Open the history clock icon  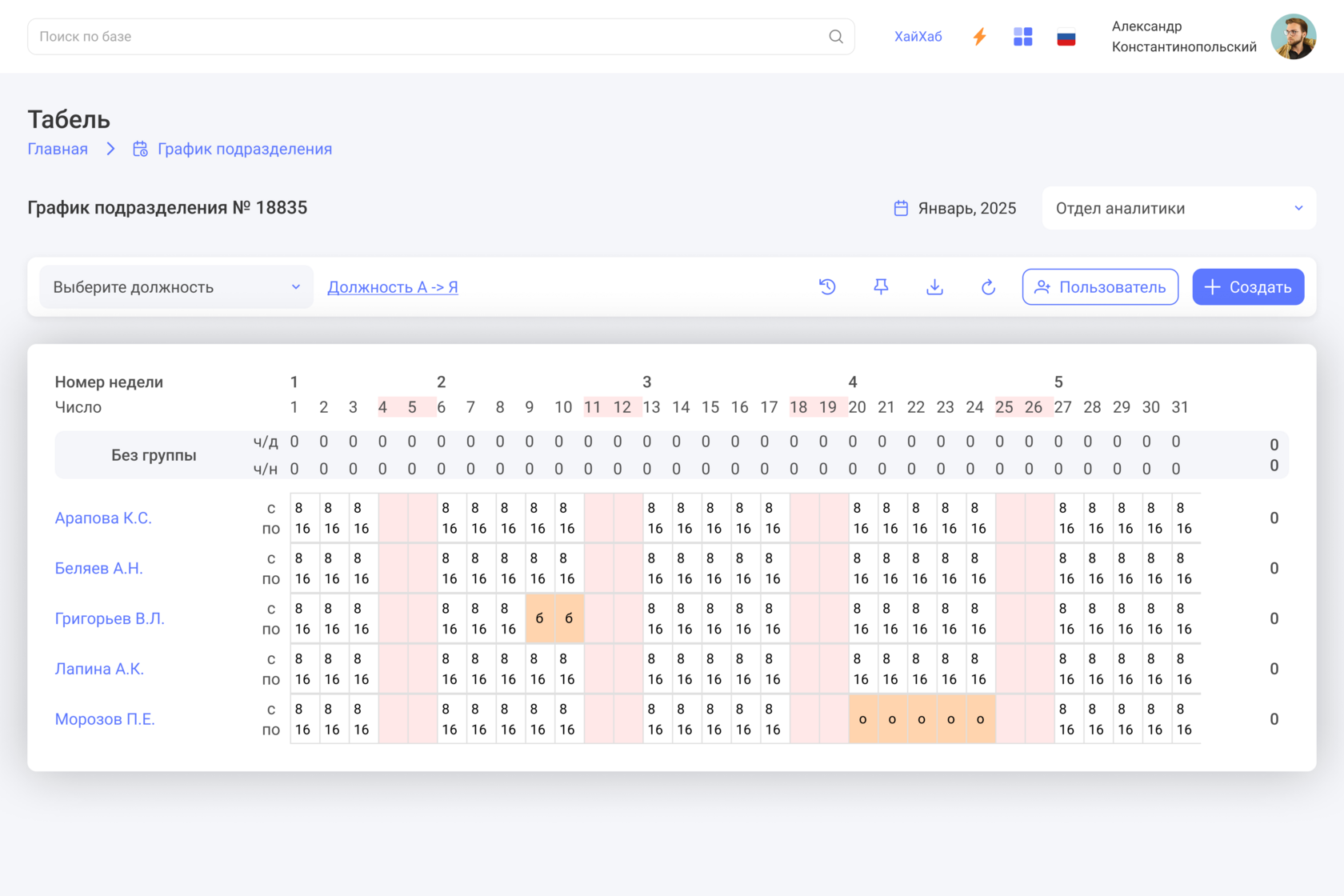click(x=827, y=287)
